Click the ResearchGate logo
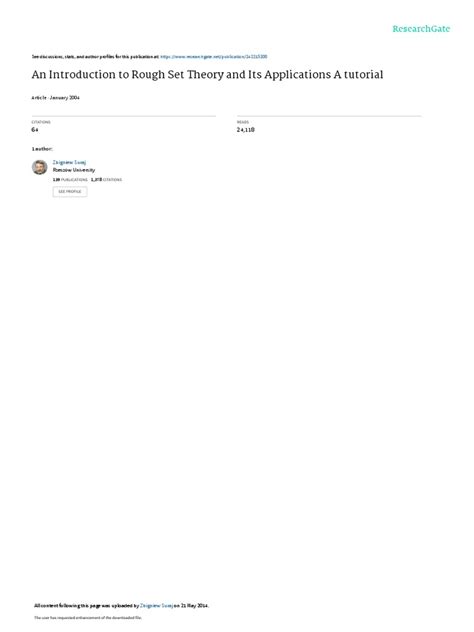Image resolution: width=474 pixels, height=632 pixels. coord(421,29)
